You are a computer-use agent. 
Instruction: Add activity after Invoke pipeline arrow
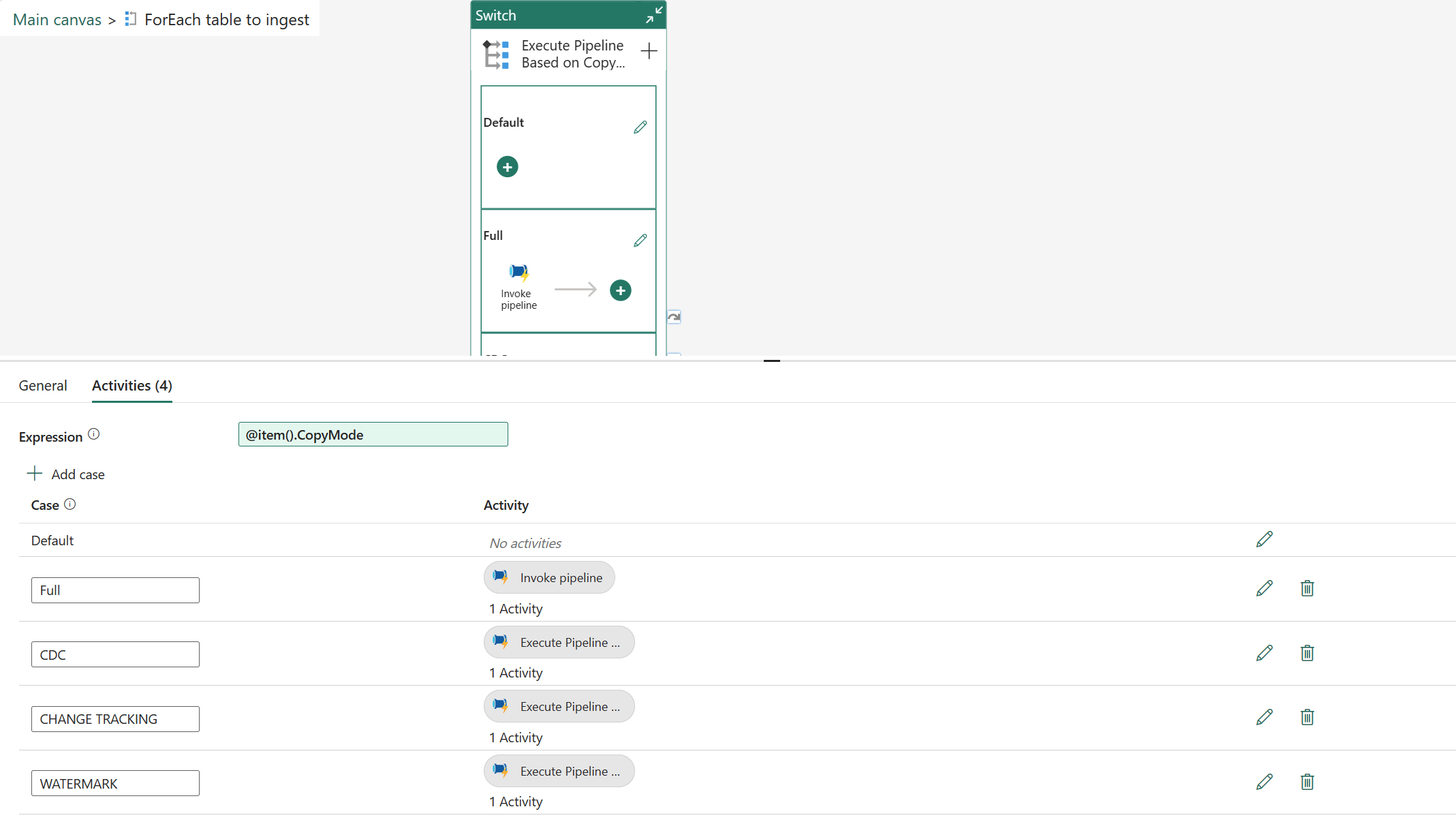point(620,290)
